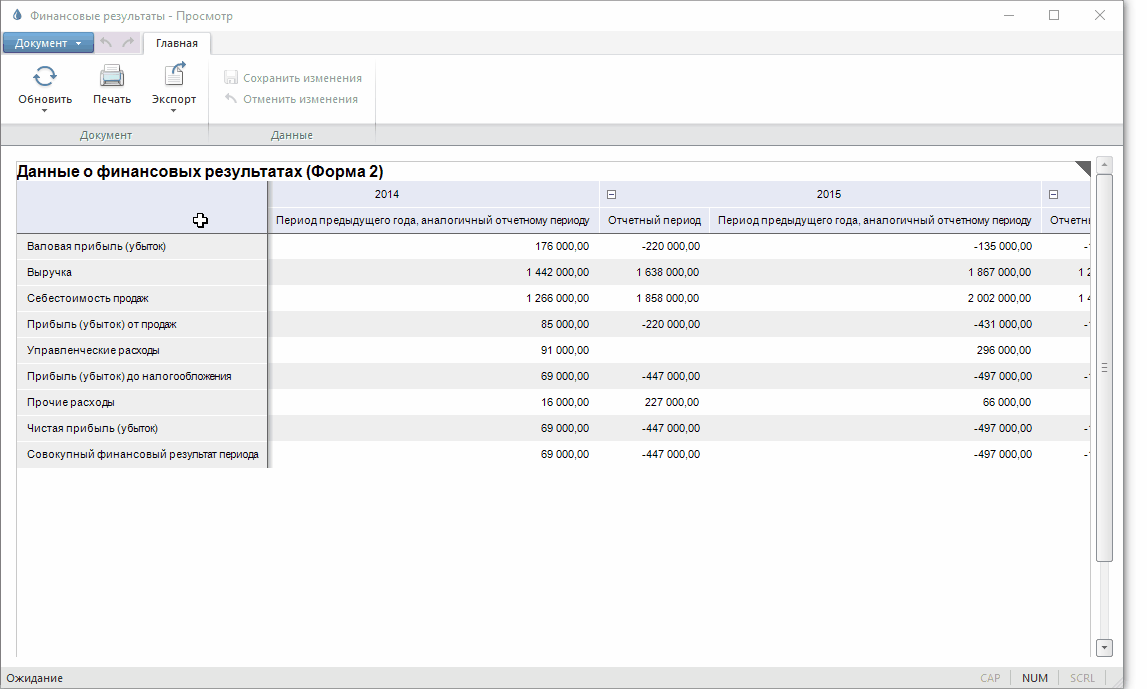1147x689 pixels.
Task: Click the redo arrow in title toolbar
Action: pyautogui.click(x=127, y=43)
